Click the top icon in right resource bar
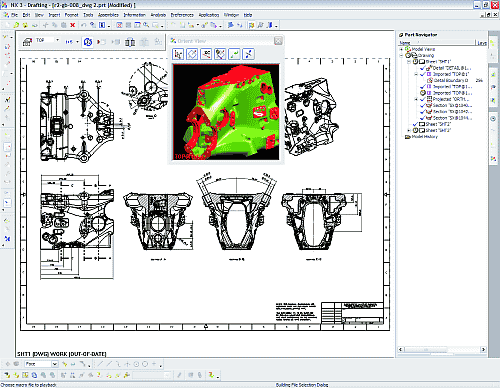 (493, 44)
